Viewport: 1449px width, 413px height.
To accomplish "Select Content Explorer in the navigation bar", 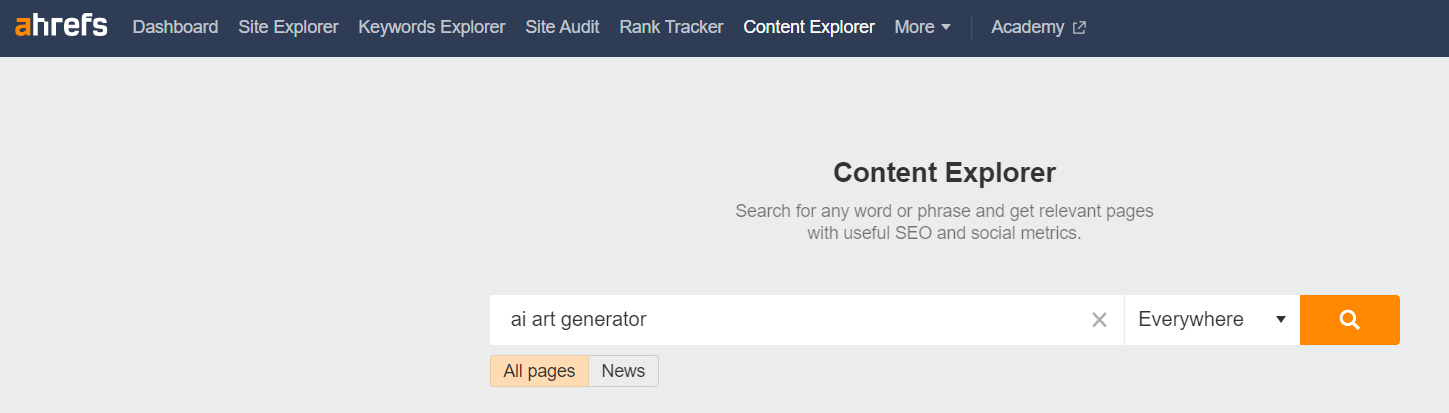I will tap(809, 27).
